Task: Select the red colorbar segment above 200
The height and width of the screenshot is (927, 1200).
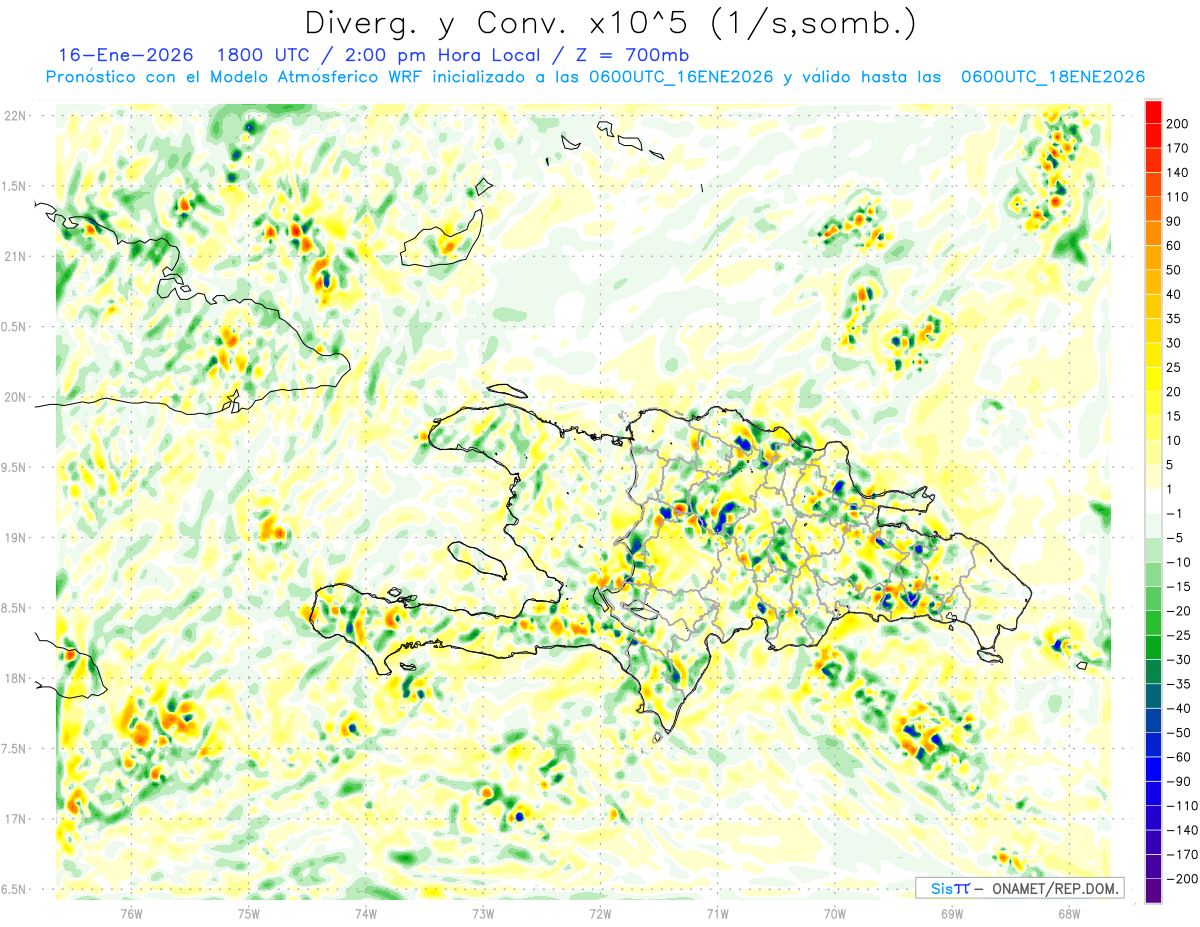Action: point(1153,111)
